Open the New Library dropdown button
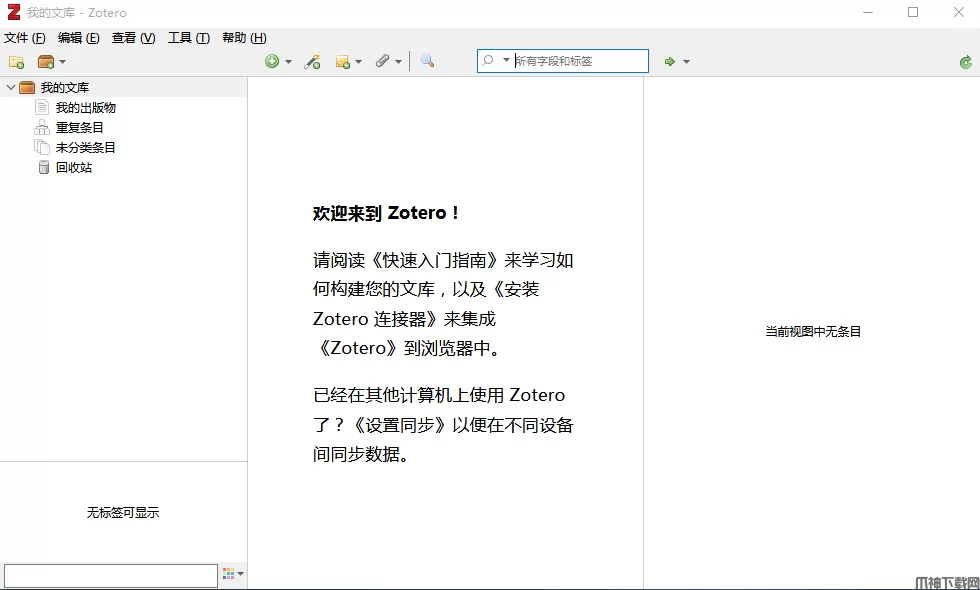The image size is (980, 590). click(51, 62)
